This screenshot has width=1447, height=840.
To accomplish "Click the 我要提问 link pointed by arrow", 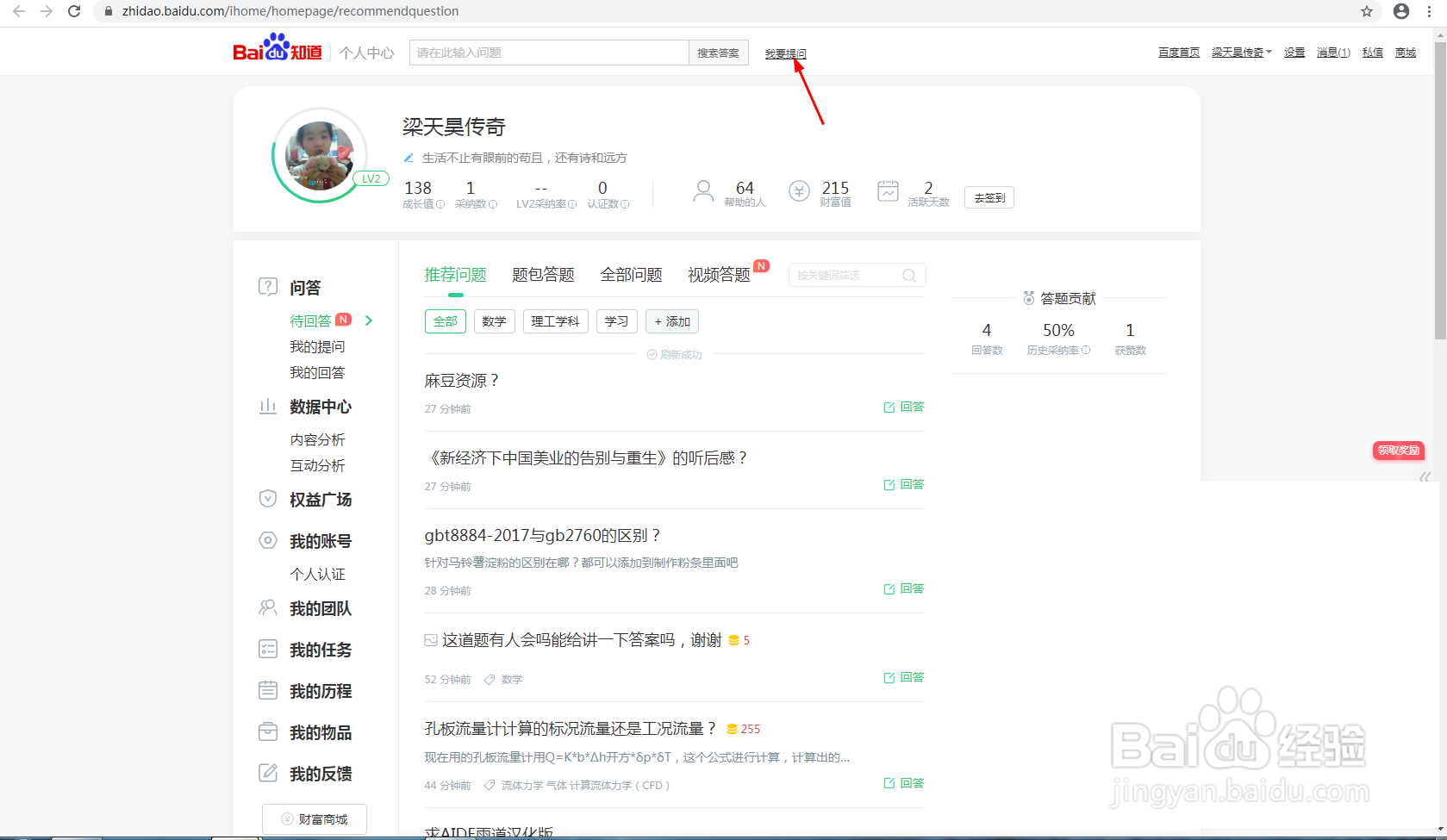I will click(x=785, y=53).
